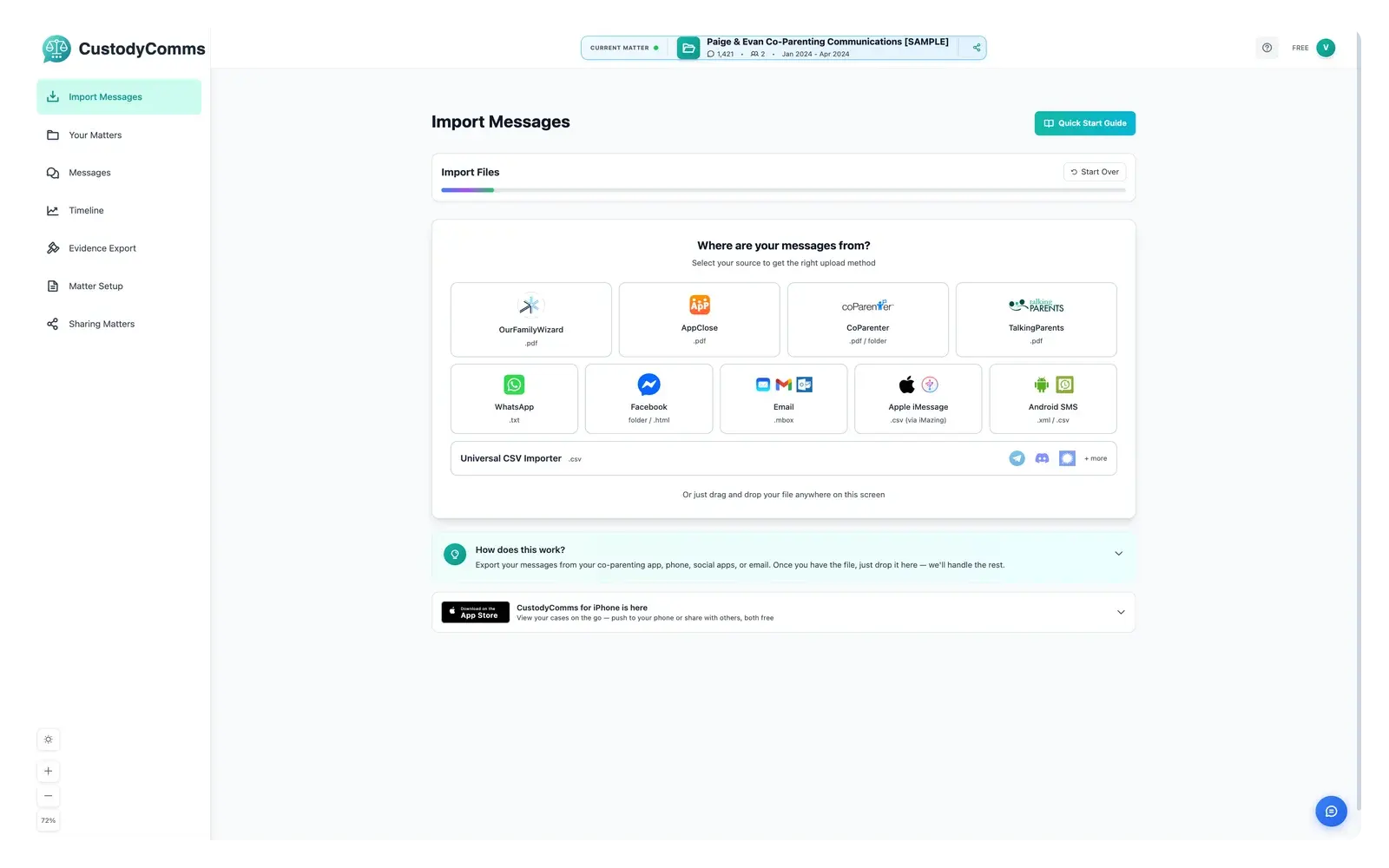The height and width of the screenshot is (868, 1389).
Task: Go to Import Messages in sidebar
Action: 119,97
